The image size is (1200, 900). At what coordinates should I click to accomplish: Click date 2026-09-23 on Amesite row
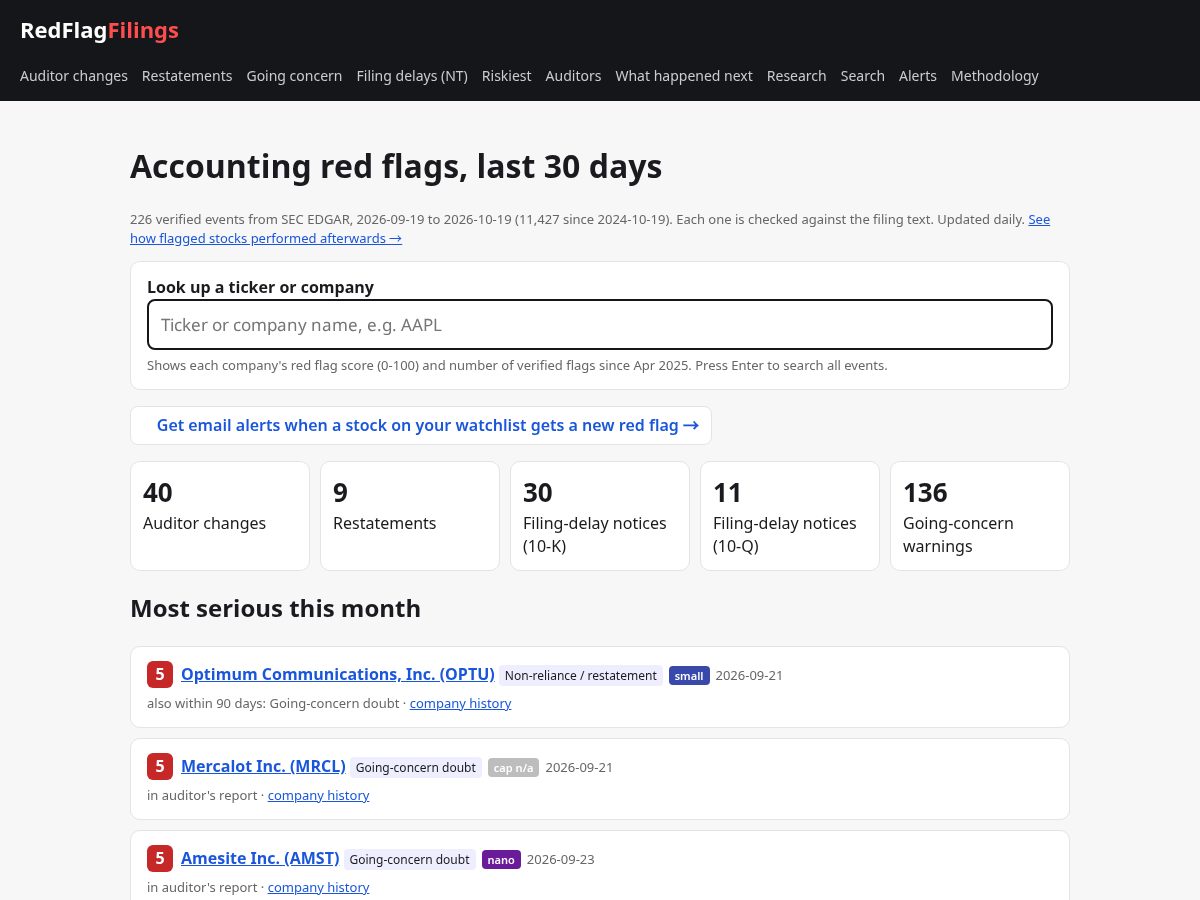560,860
